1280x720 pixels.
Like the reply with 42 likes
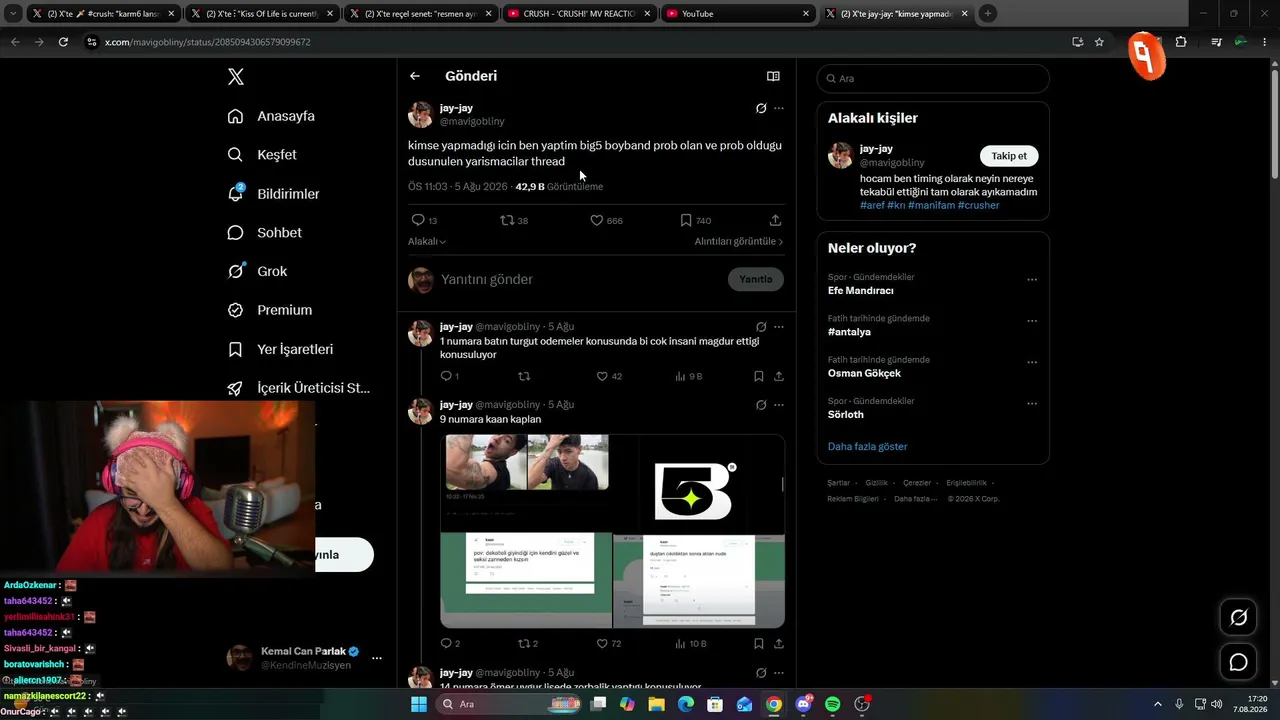tap(609, 376)
